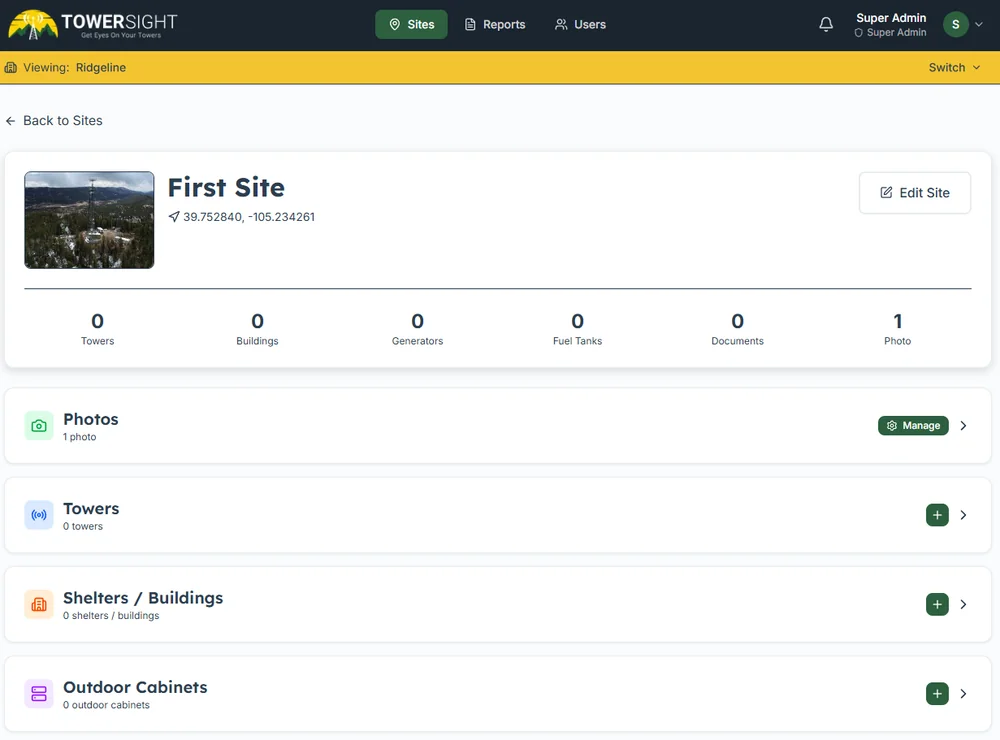Click the First Site title
Screen dimensions: 1000x740
coord(226,188)
